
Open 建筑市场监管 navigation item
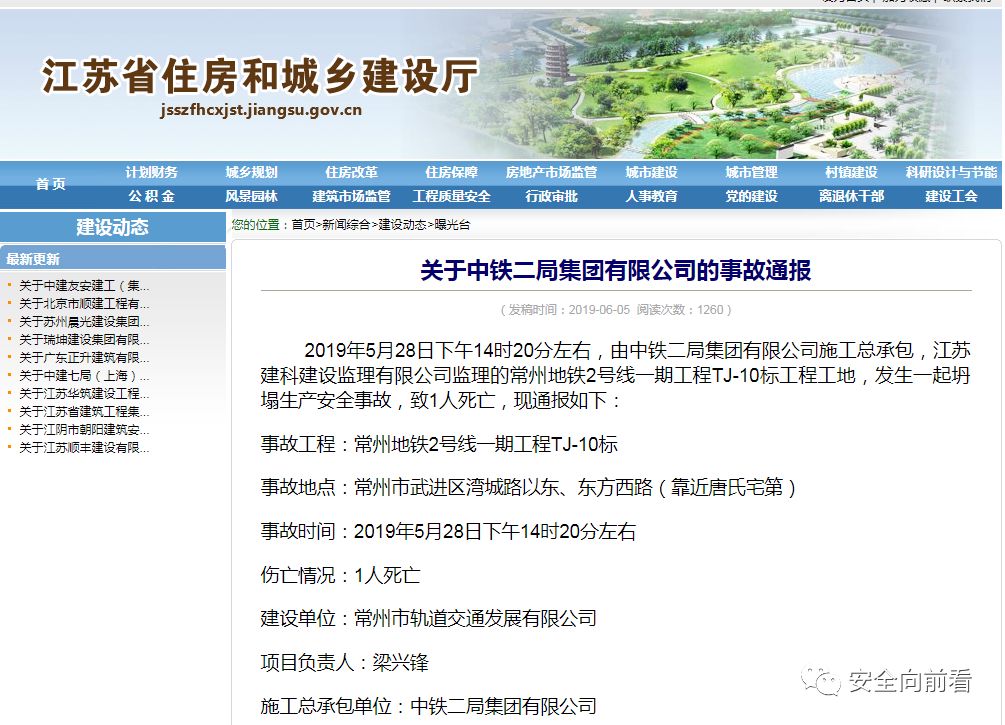351,196
